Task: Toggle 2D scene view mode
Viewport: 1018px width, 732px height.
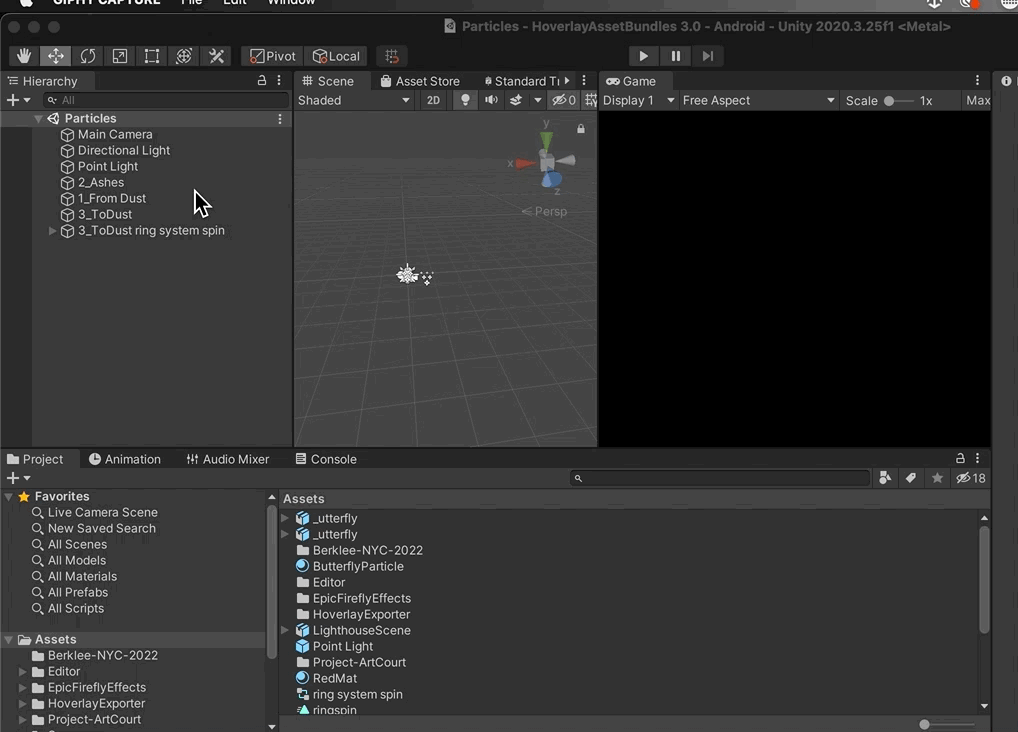Action: [433, 100]
